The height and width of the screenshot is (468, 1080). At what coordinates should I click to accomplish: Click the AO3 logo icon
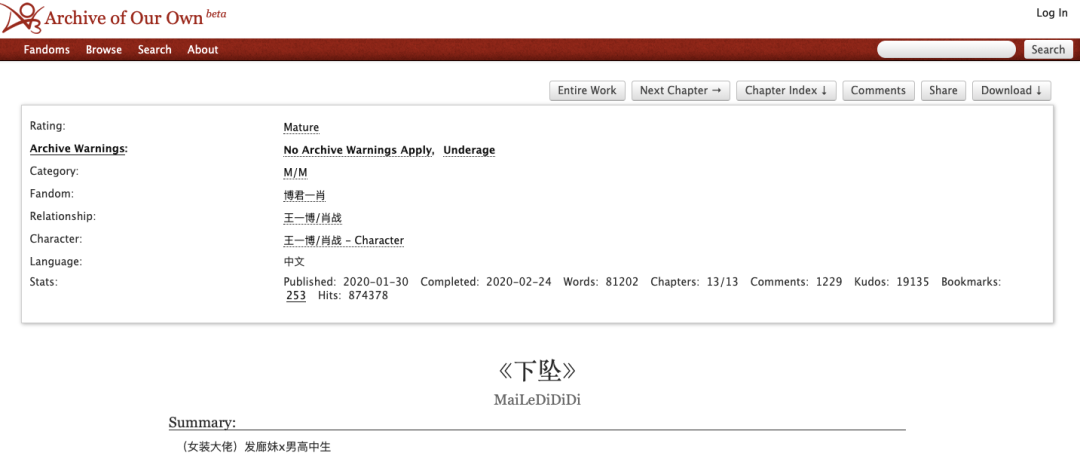[x=21, y=19]
